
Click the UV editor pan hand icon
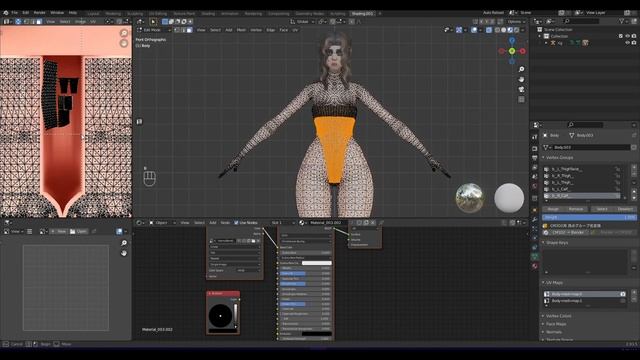click(124, 43)
